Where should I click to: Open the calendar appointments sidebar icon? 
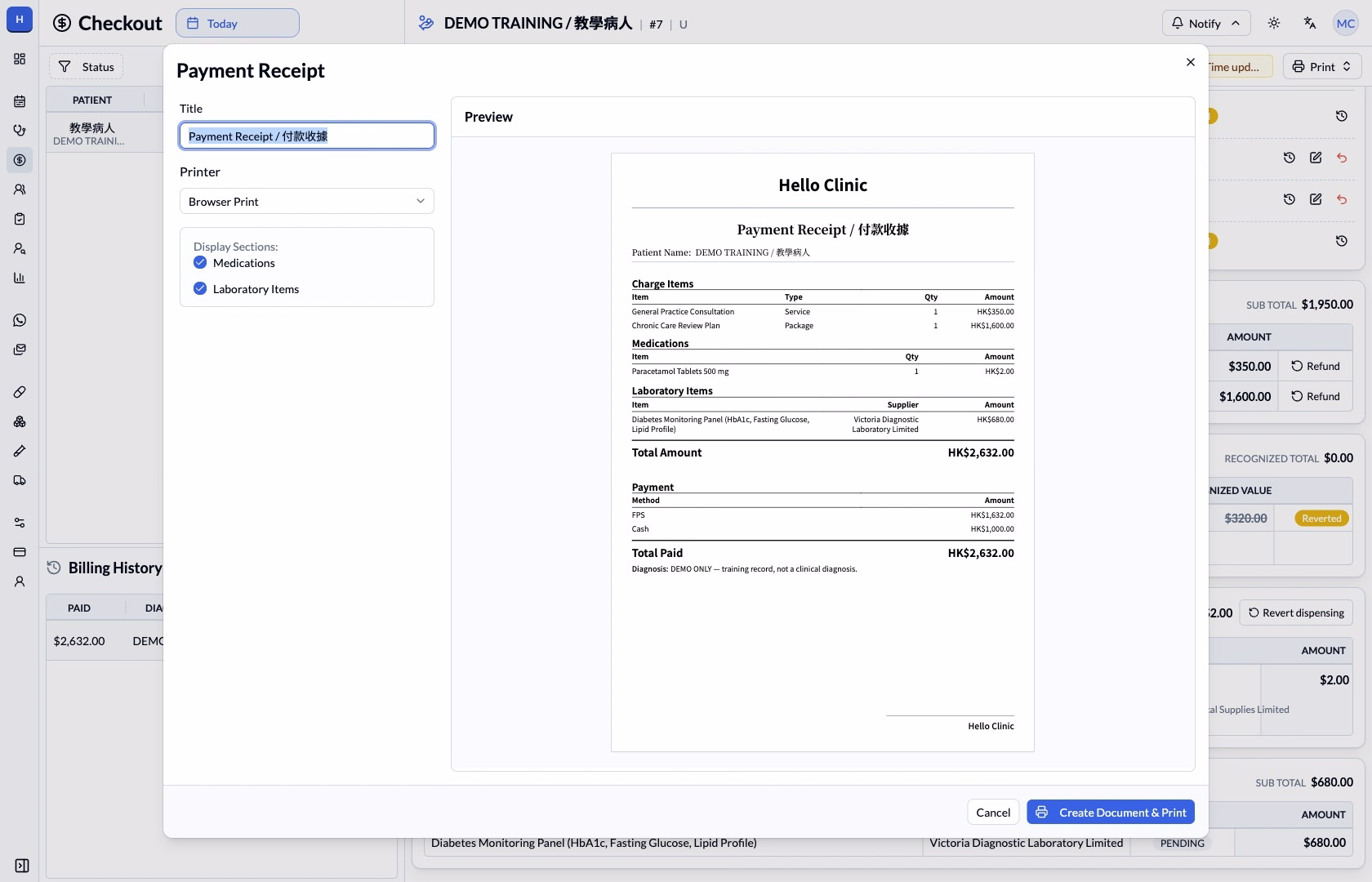click(20, 101)
